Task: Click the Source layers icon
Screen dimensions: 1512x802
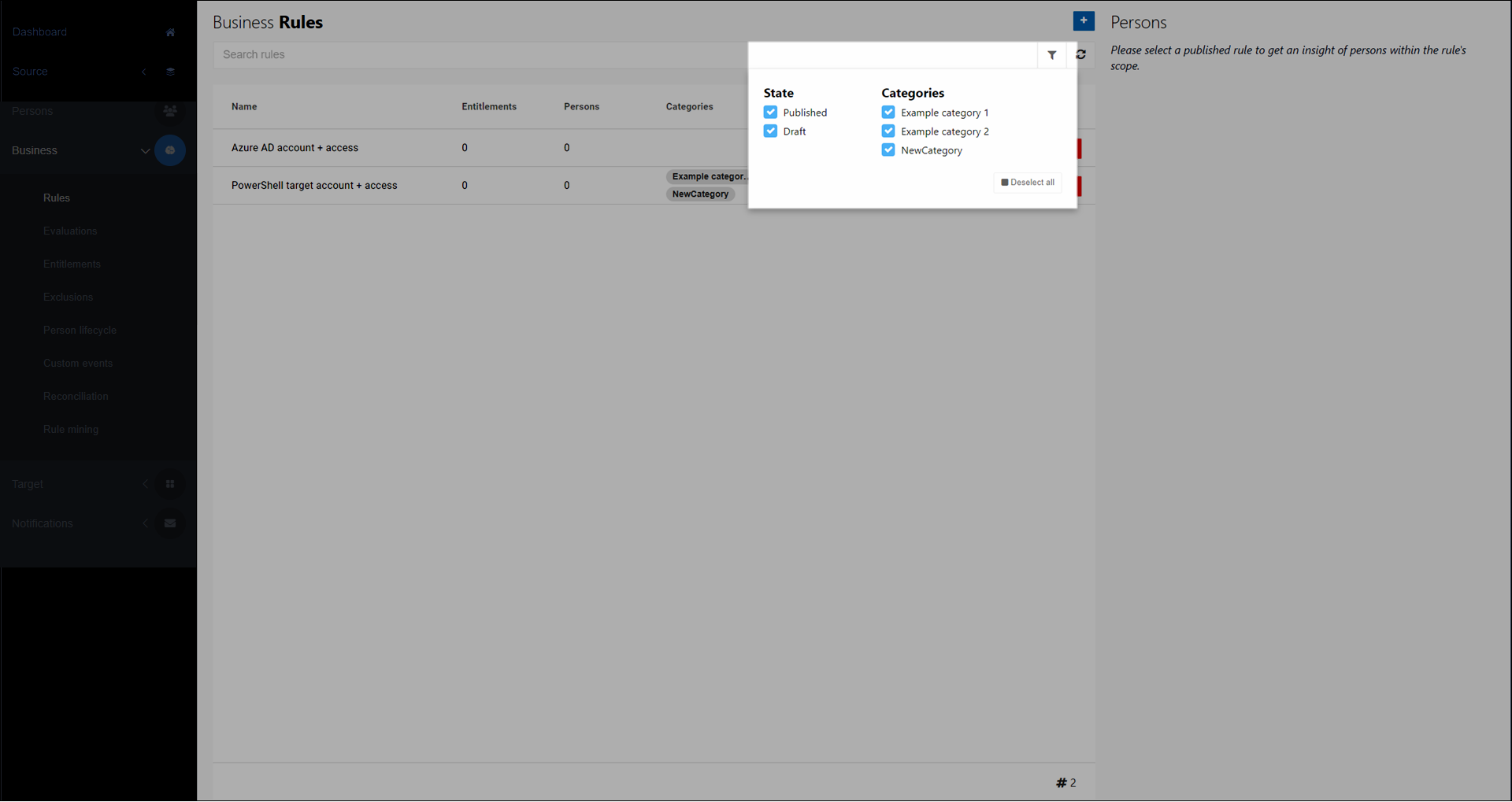Action: (170, 72)
